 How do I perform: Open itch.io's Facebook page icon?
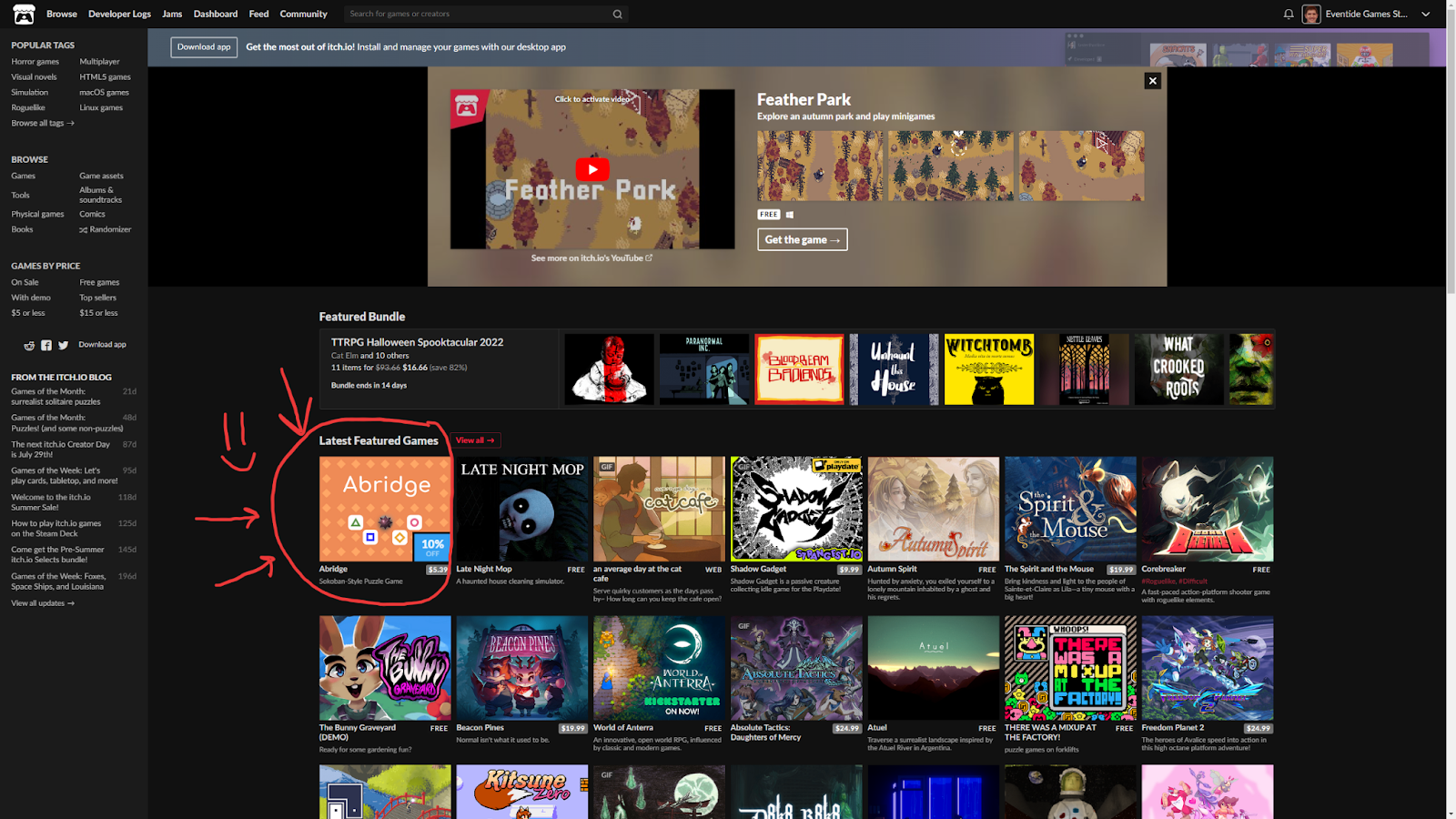click(x=46, y=345)
